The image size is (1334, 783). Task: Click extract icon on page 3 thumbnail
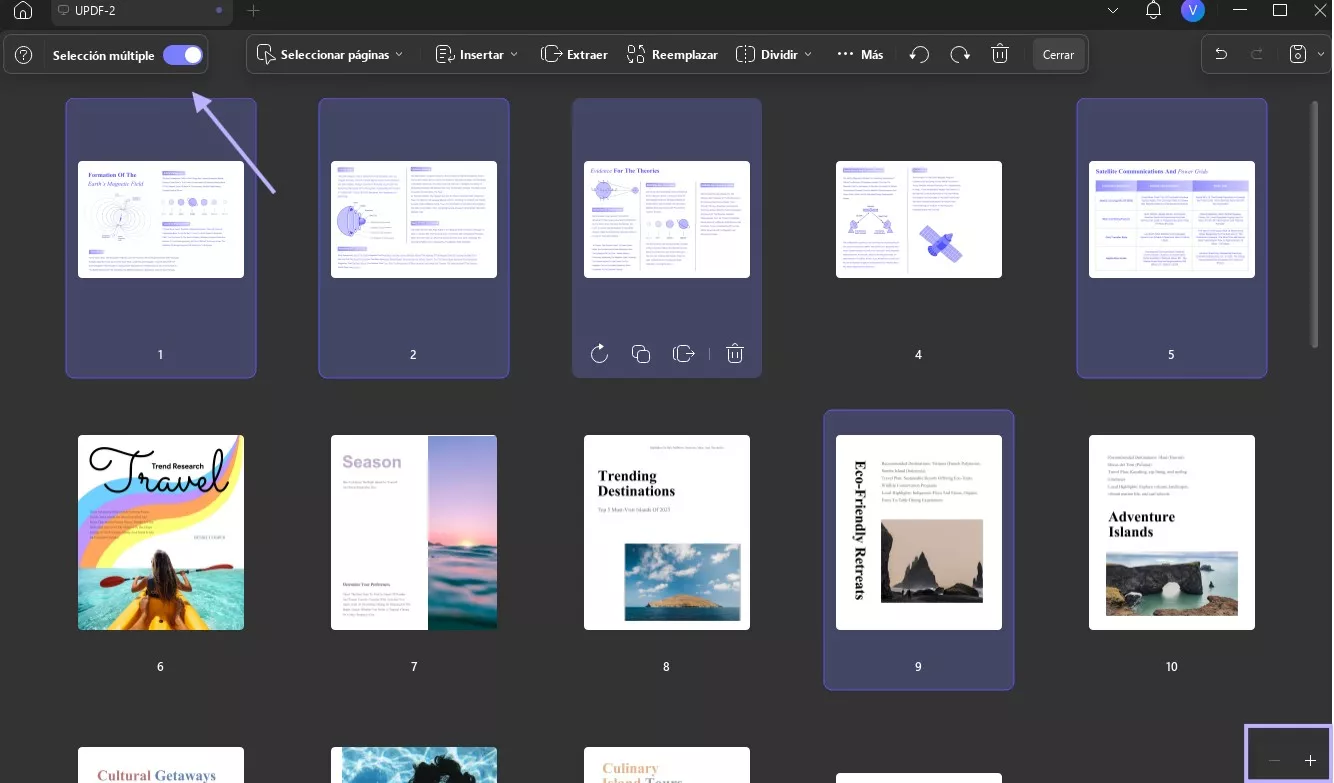coord(684,354)
